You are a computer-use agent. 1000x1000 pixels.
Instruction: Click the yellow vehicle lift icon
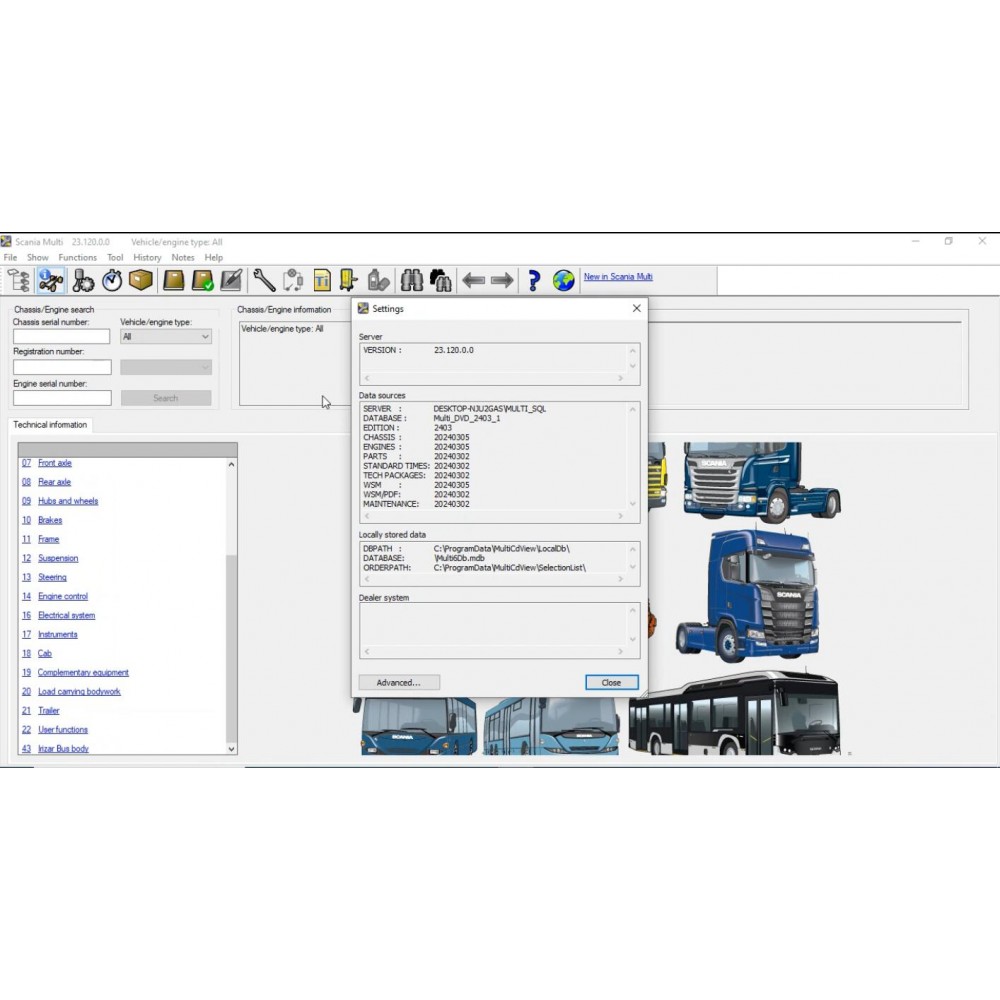349,280
